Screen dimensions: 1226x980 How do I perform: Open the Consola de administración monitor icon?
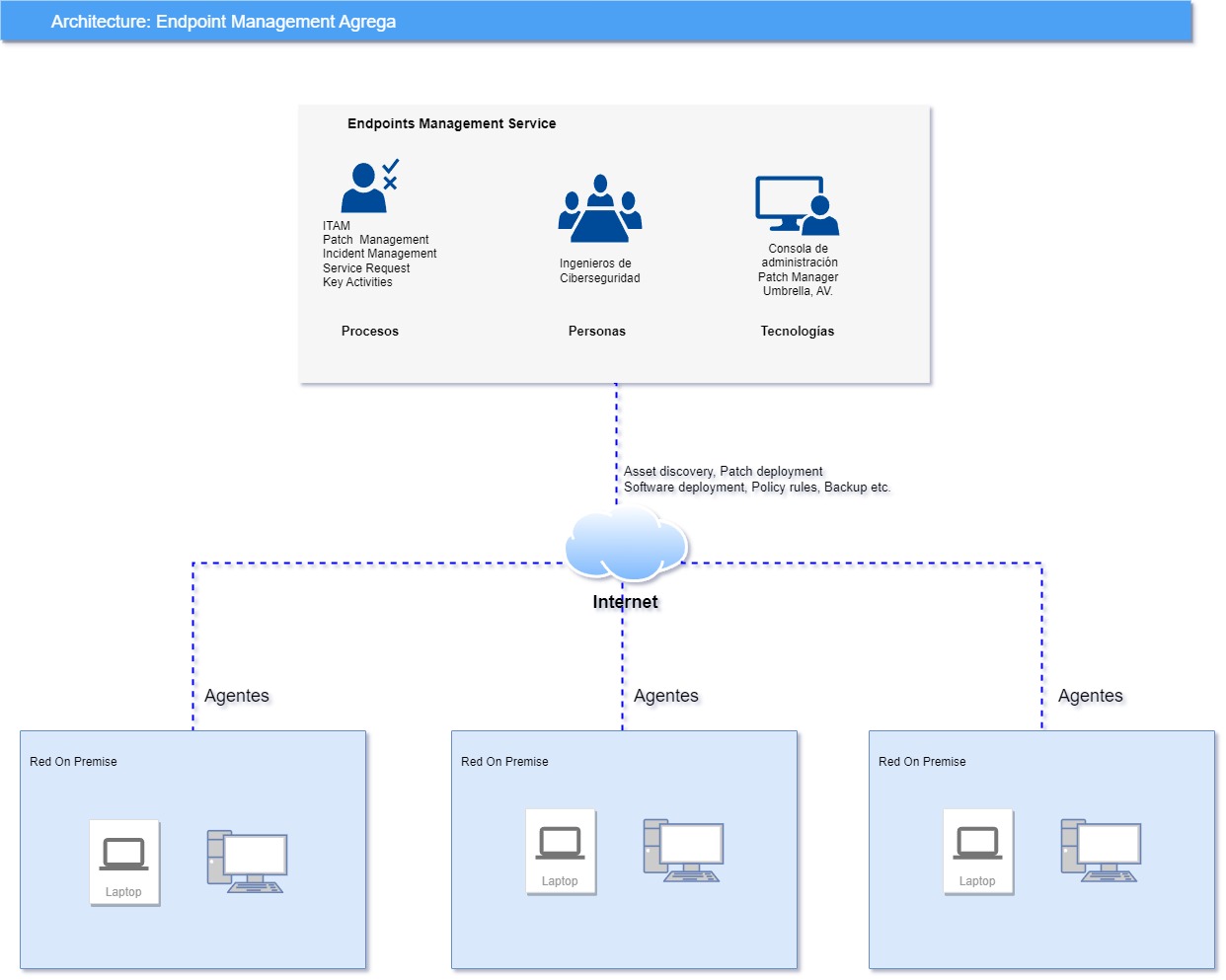point(796,202)
